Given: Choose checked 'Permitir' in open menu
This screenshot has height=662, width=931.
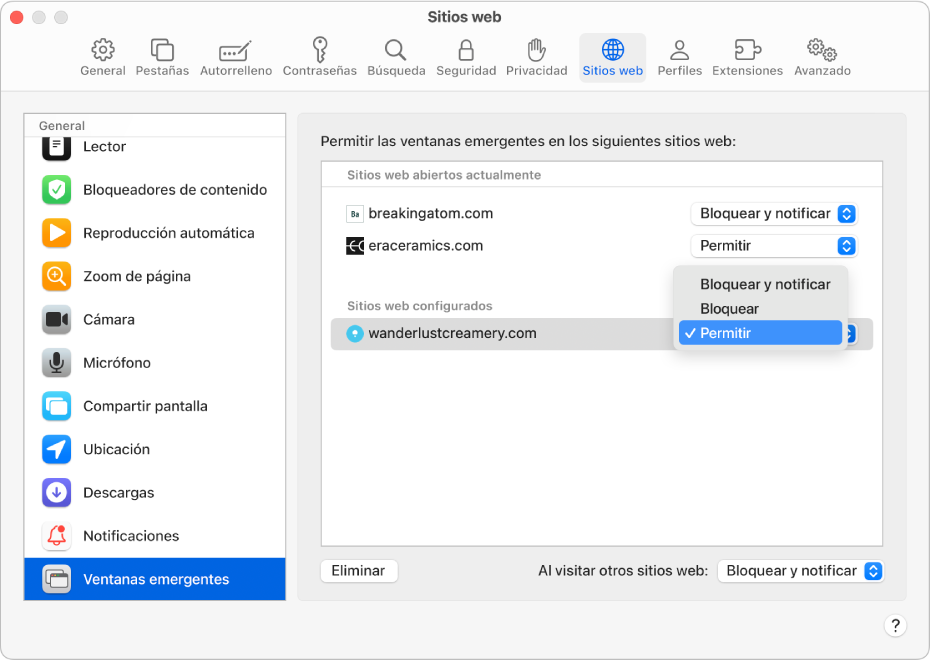Looking at the screenshot, I should pos(761,333).
